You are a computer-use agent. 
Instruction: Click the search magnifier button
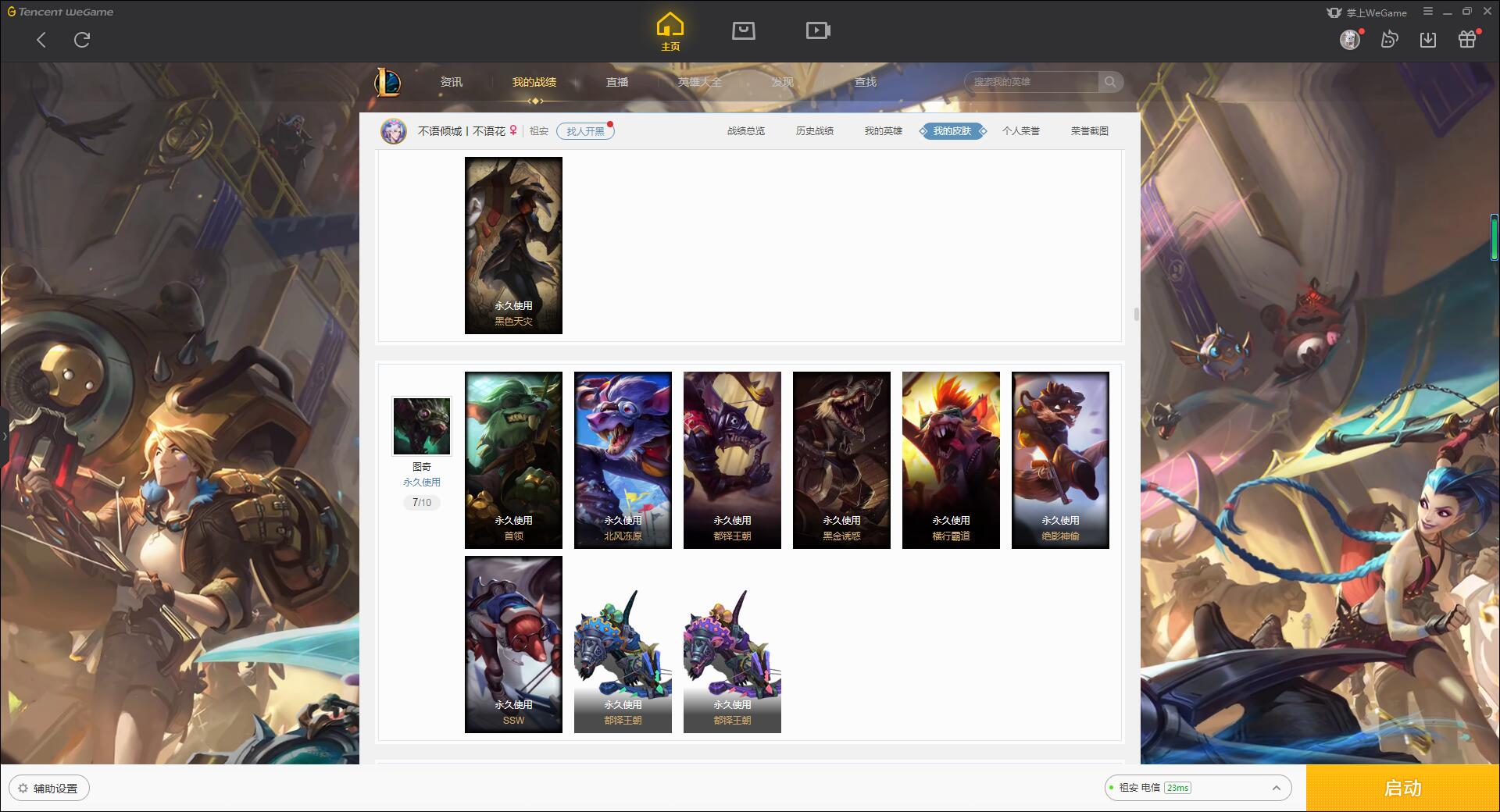pos(1110,82)
